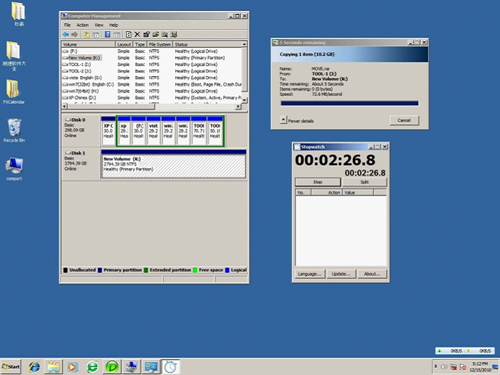
Task: Select the (F:) partition block in Disk 0
Action: 138,131
